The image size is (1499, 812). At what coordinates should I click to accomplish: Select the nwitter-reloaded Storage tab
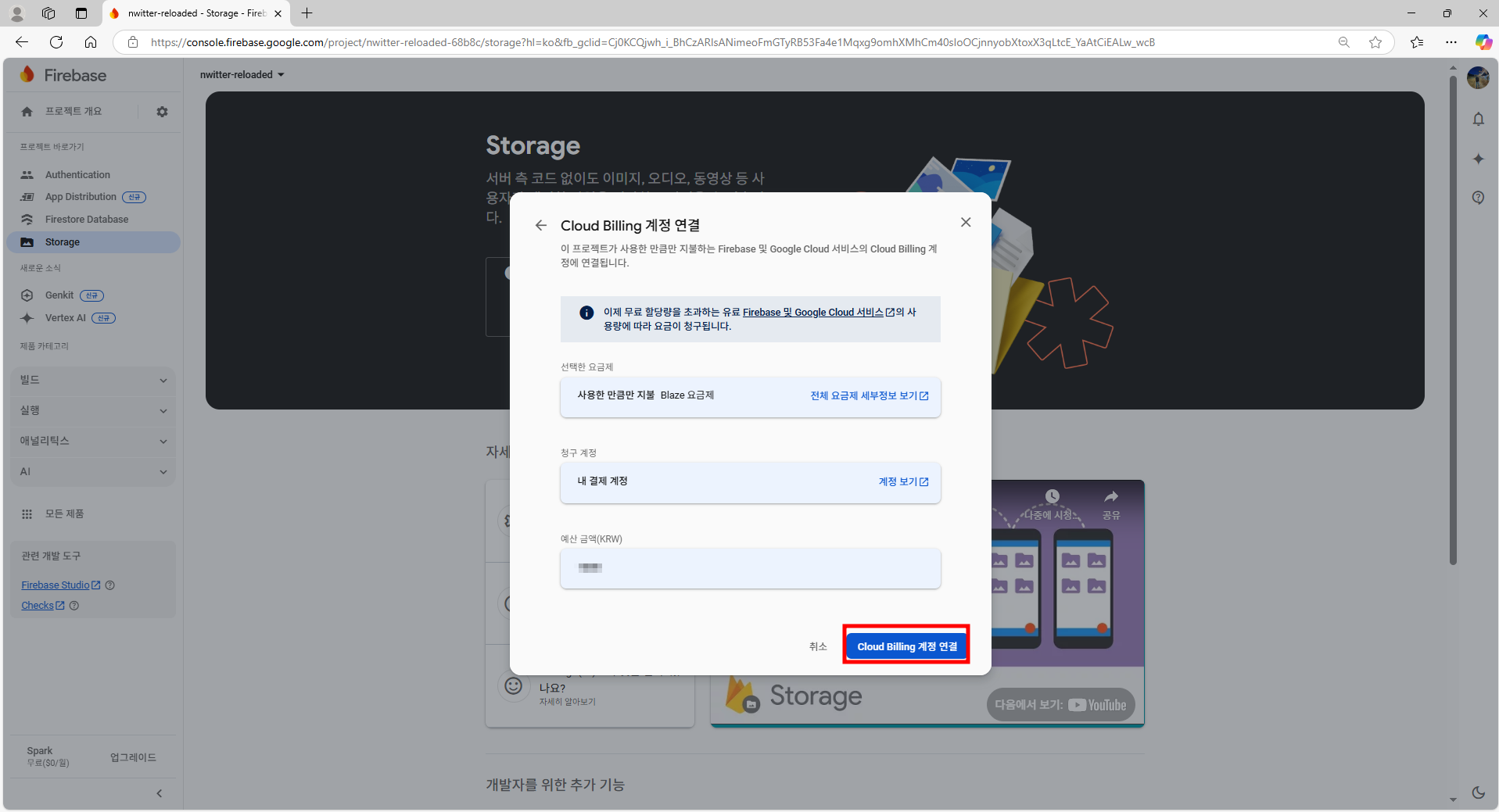(x=195, y=13)
